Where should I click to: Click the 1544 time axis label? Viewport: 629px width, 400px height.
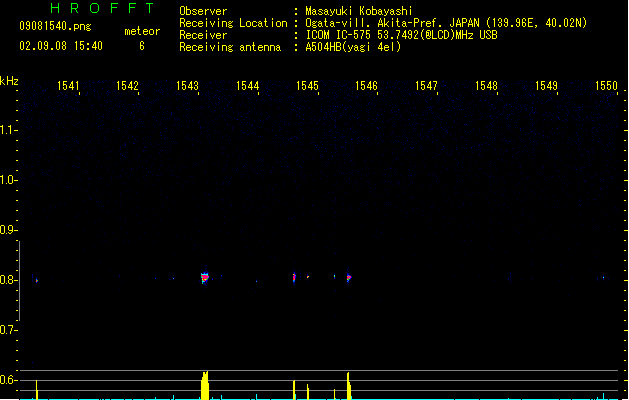pos(248,86)
